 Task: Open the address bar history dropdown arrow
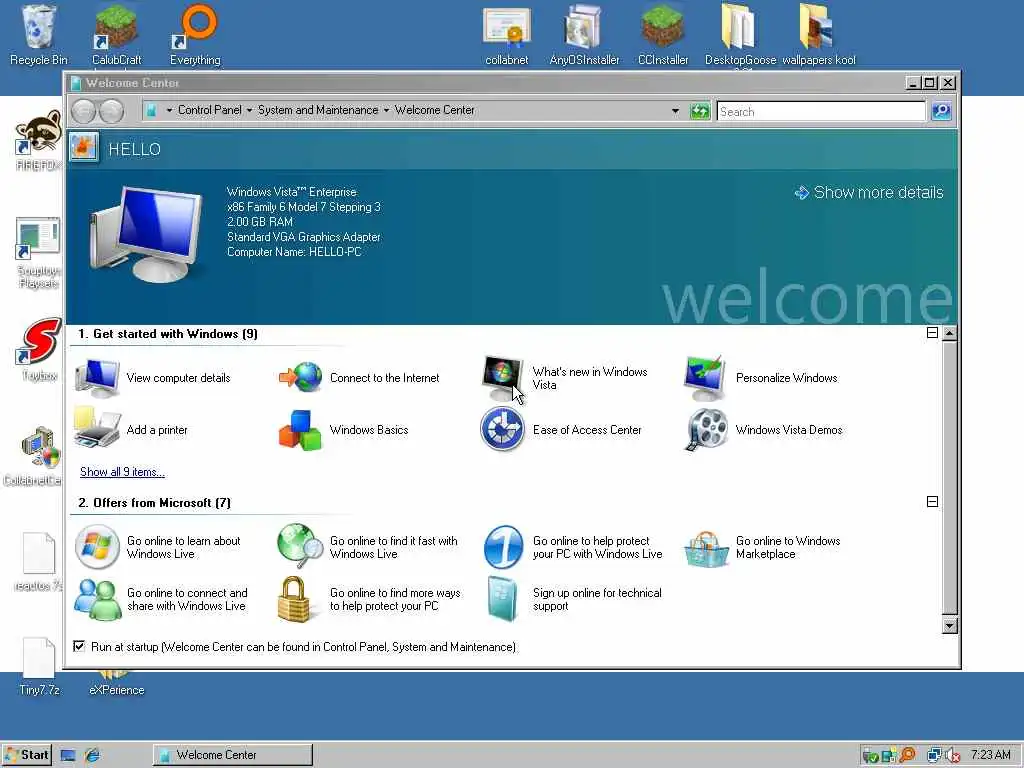(675, 111)
